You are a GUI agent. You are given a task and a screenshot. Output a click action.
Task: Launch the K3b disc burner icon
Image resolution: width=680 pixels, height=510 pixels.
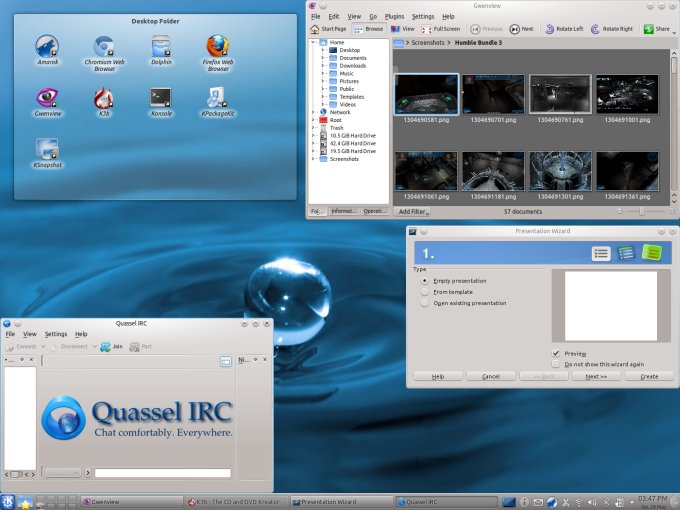[102, 98]
